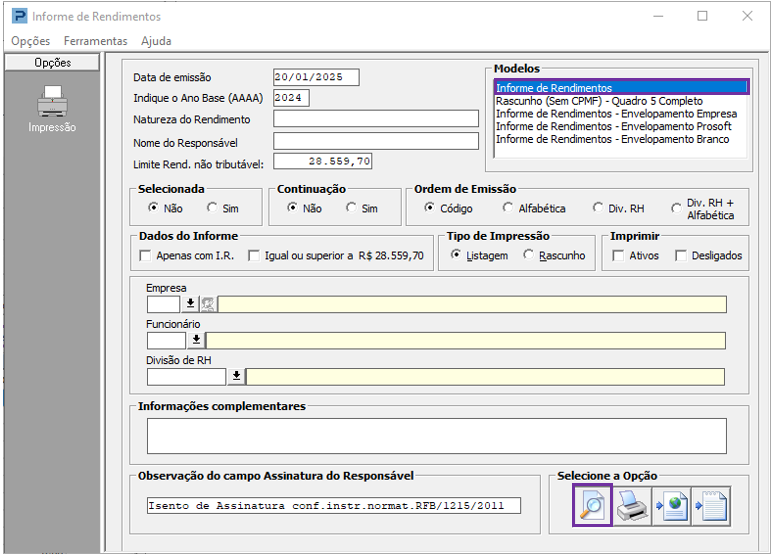Click the app logo in title bar
This screenshot has width=775, height=558.
pyautogui.click(x=19, y=16)
